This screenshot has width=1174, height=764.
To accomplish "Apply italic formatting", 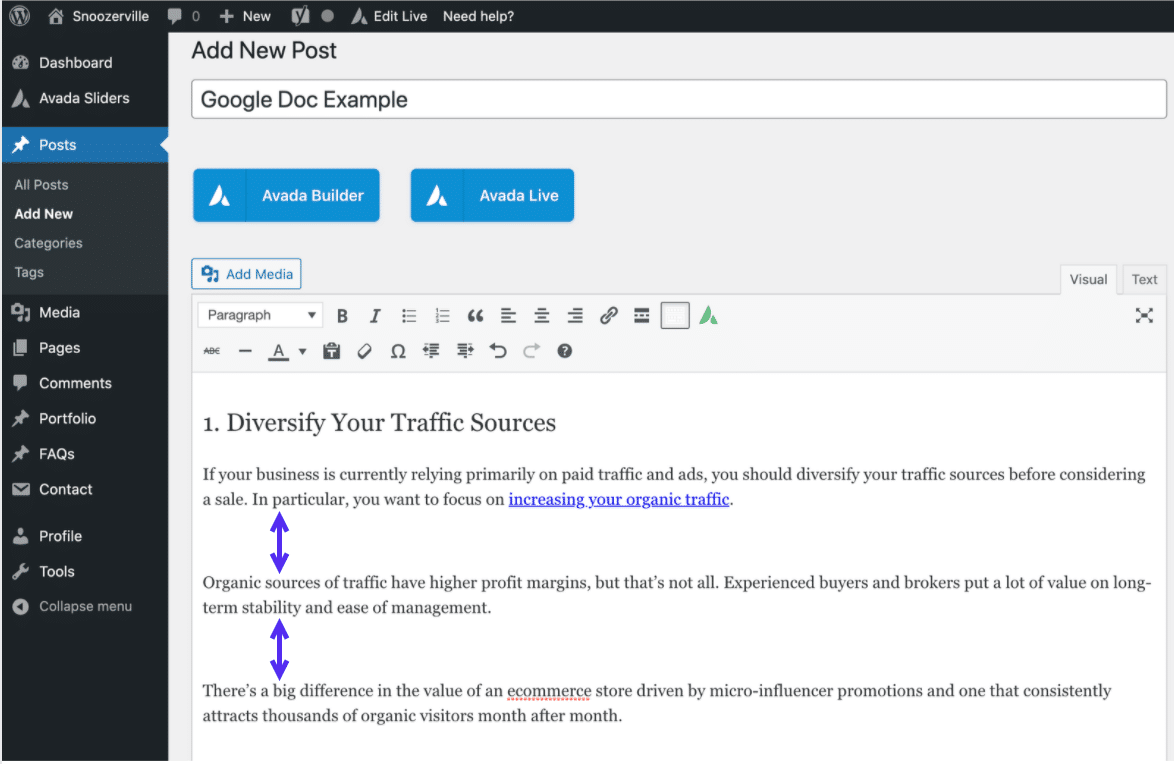I will coord(375,315).
